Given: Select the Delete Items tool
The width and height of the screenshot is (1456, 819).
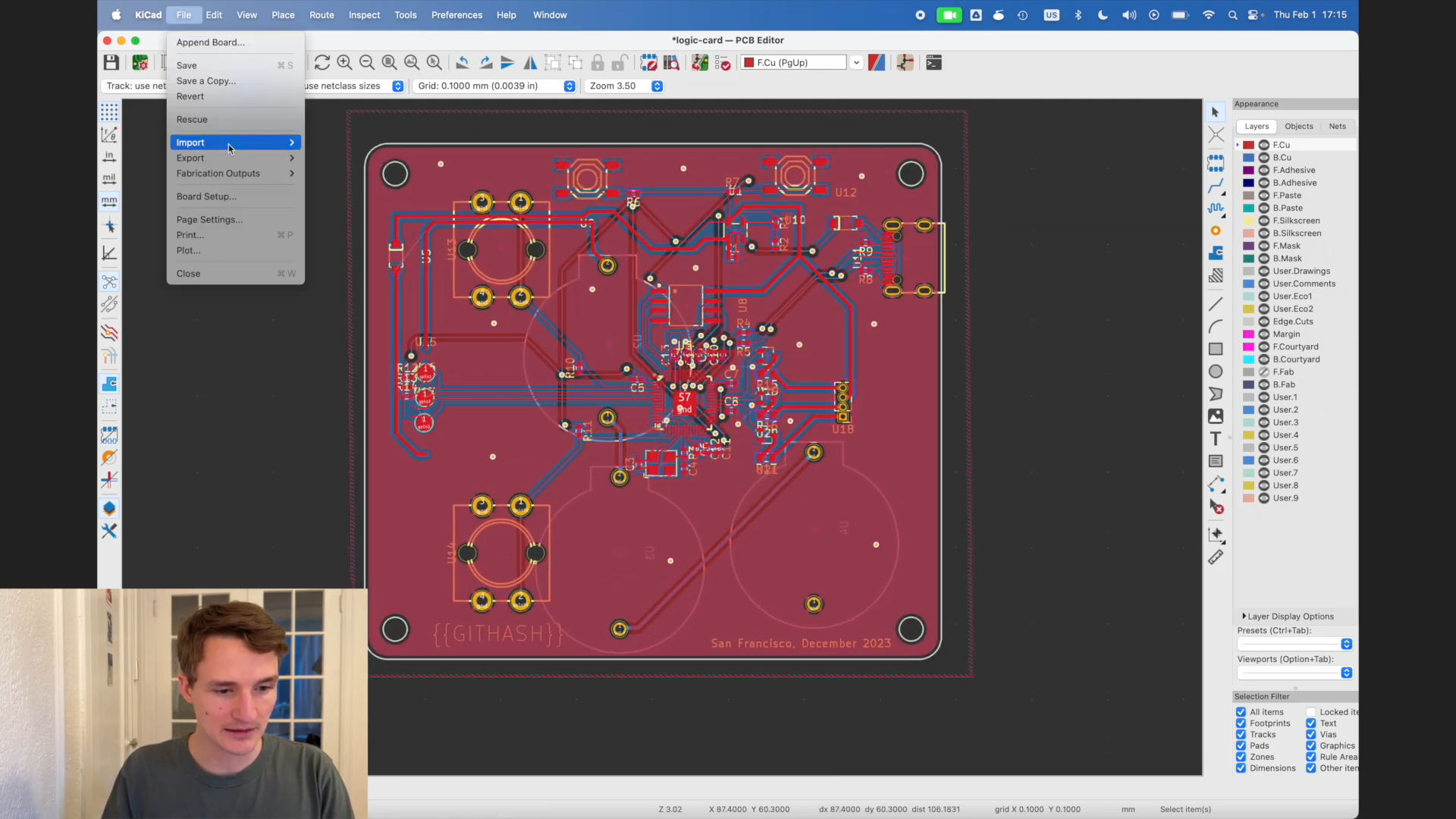Looking at the screenshot, I should (1216, 507).
